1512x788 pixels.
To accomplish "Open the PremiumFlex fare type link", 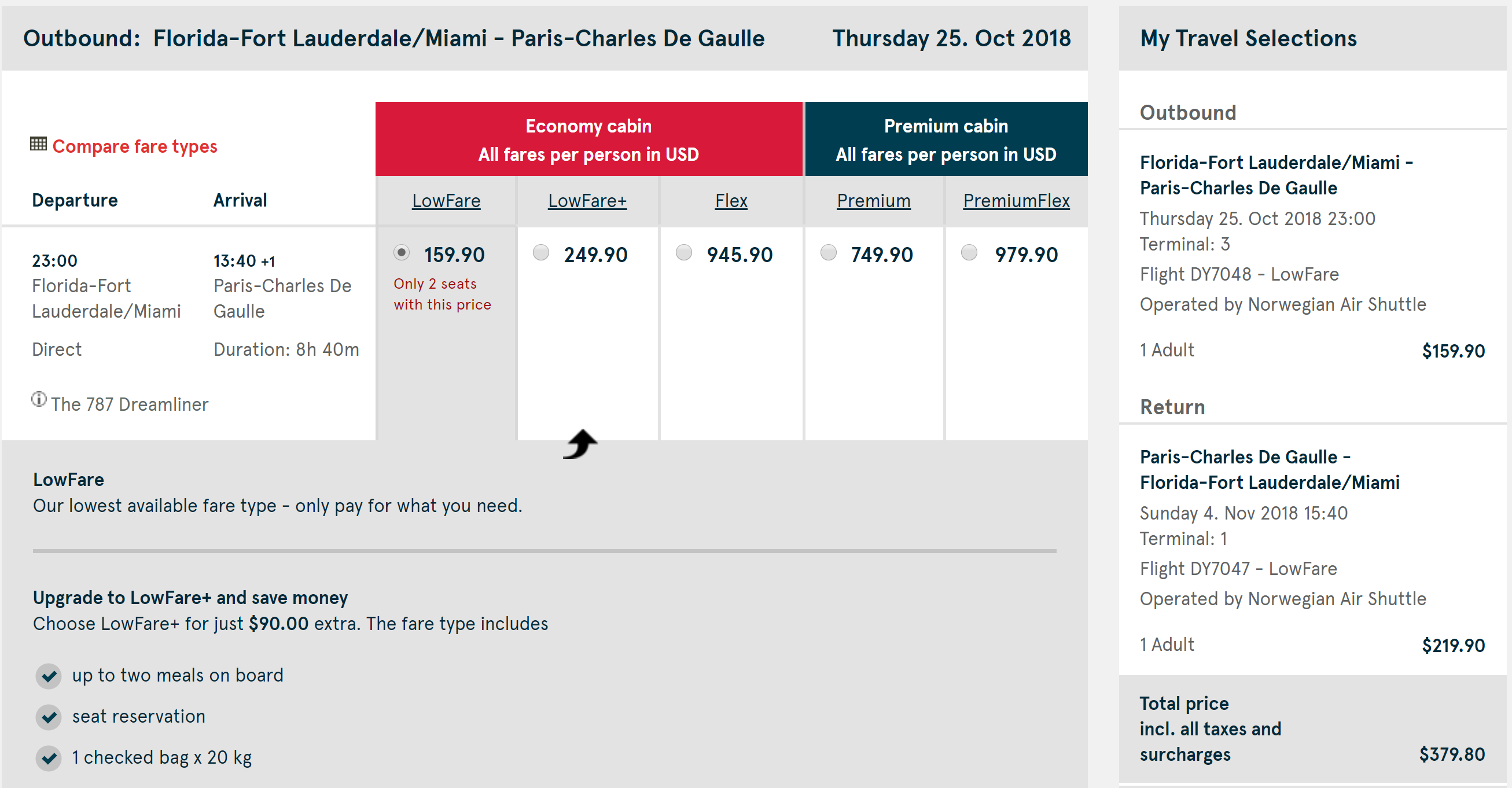I will [1016, 201].
